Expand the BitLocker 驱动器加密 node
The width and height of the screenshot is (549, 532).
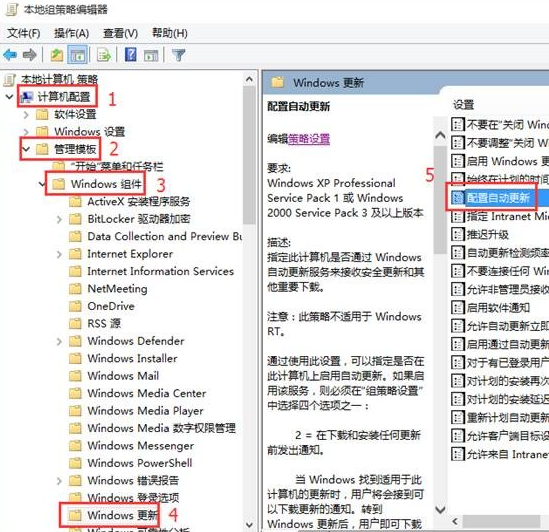click(x=59, y=219)
